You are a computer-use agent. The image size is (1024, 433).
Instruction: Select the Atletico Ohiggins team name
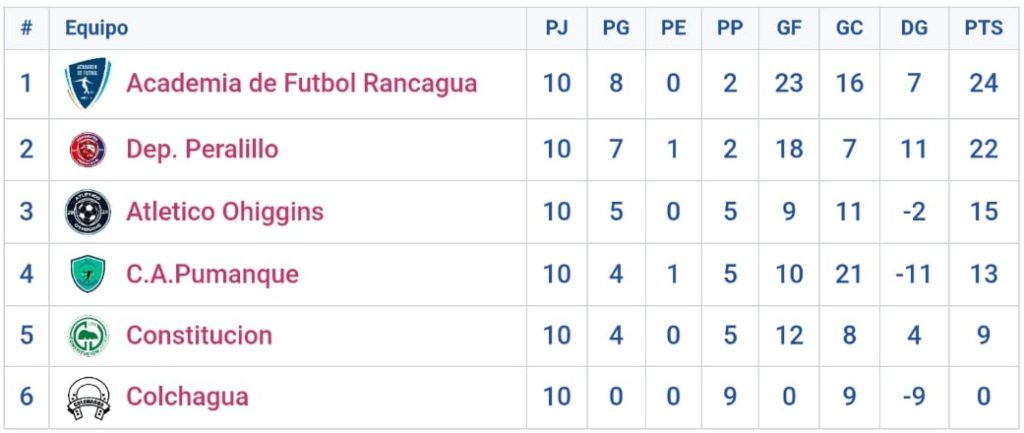coord(224,212)
